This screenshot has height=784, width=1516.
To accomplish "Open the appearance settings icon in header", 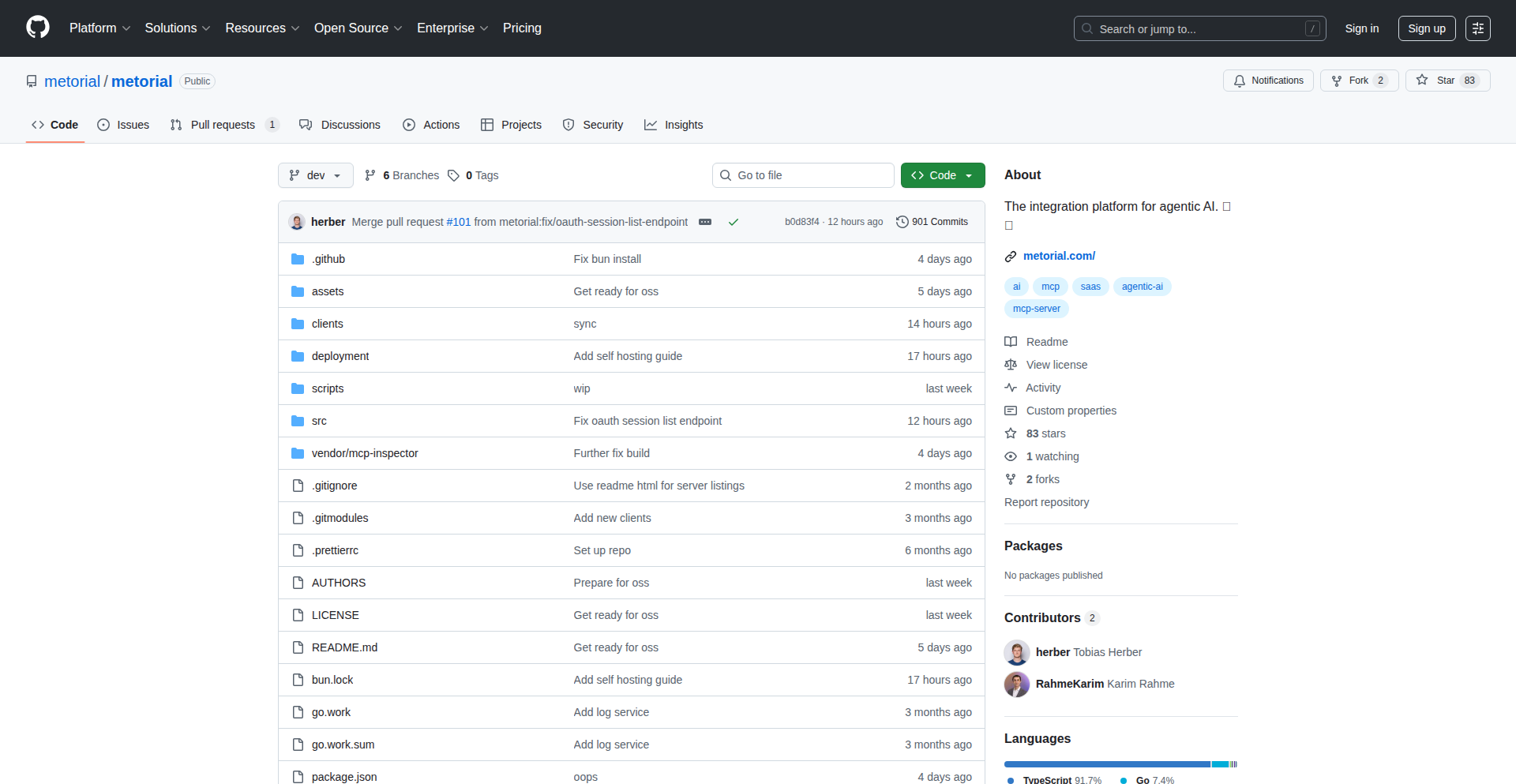I will pyautogui.click(x=1477, y=28).
